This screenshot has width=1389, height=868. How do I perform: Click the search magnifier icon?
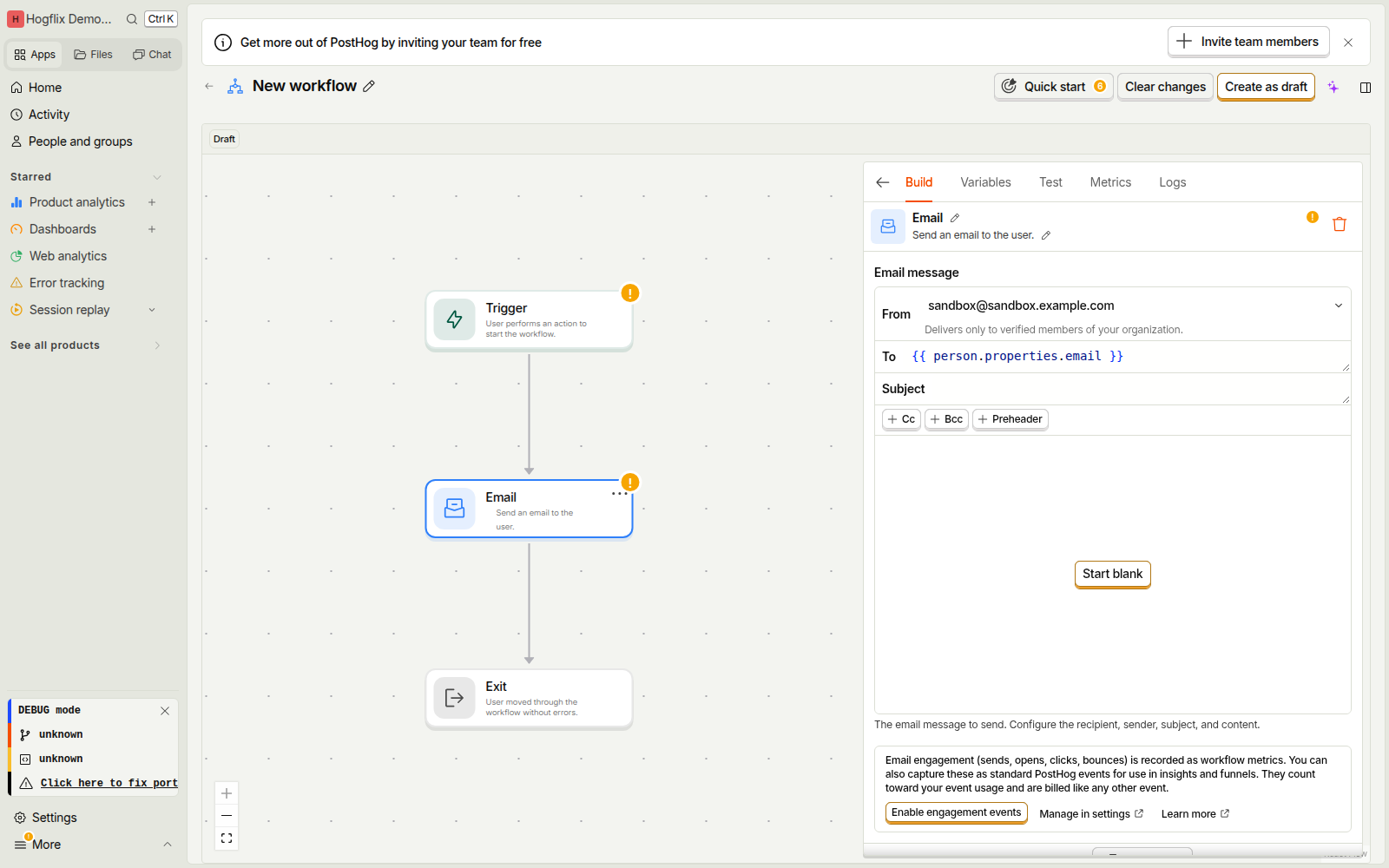point(132,19)
